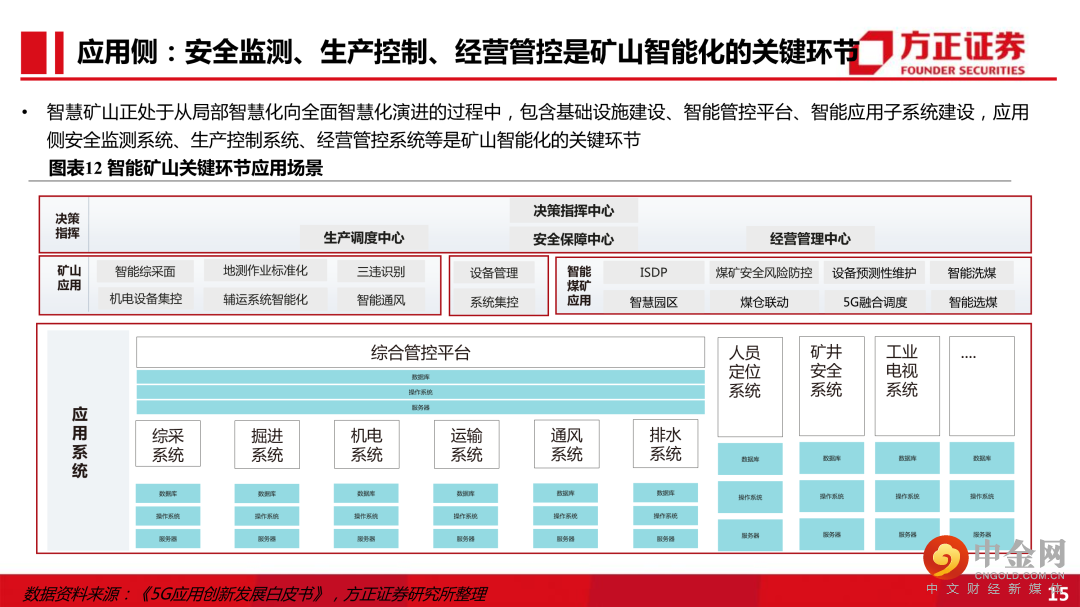Click the bullet paragraph starting 智慧矿山正处于
Screen dimensions: 1080x607
tap(537, 126)
